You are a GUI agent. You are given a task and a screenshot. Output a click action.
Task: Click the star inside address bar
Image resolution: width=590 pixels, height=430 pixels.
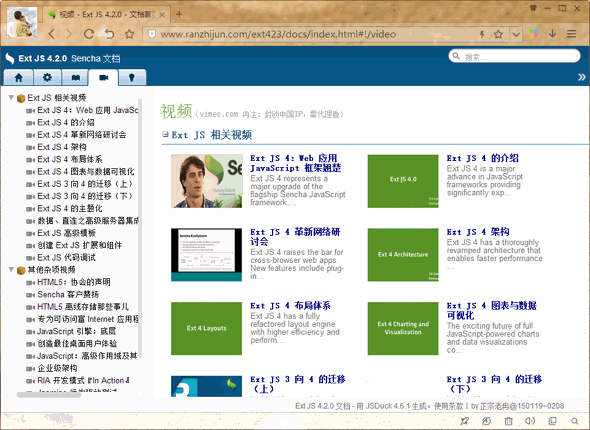point(499,34)
